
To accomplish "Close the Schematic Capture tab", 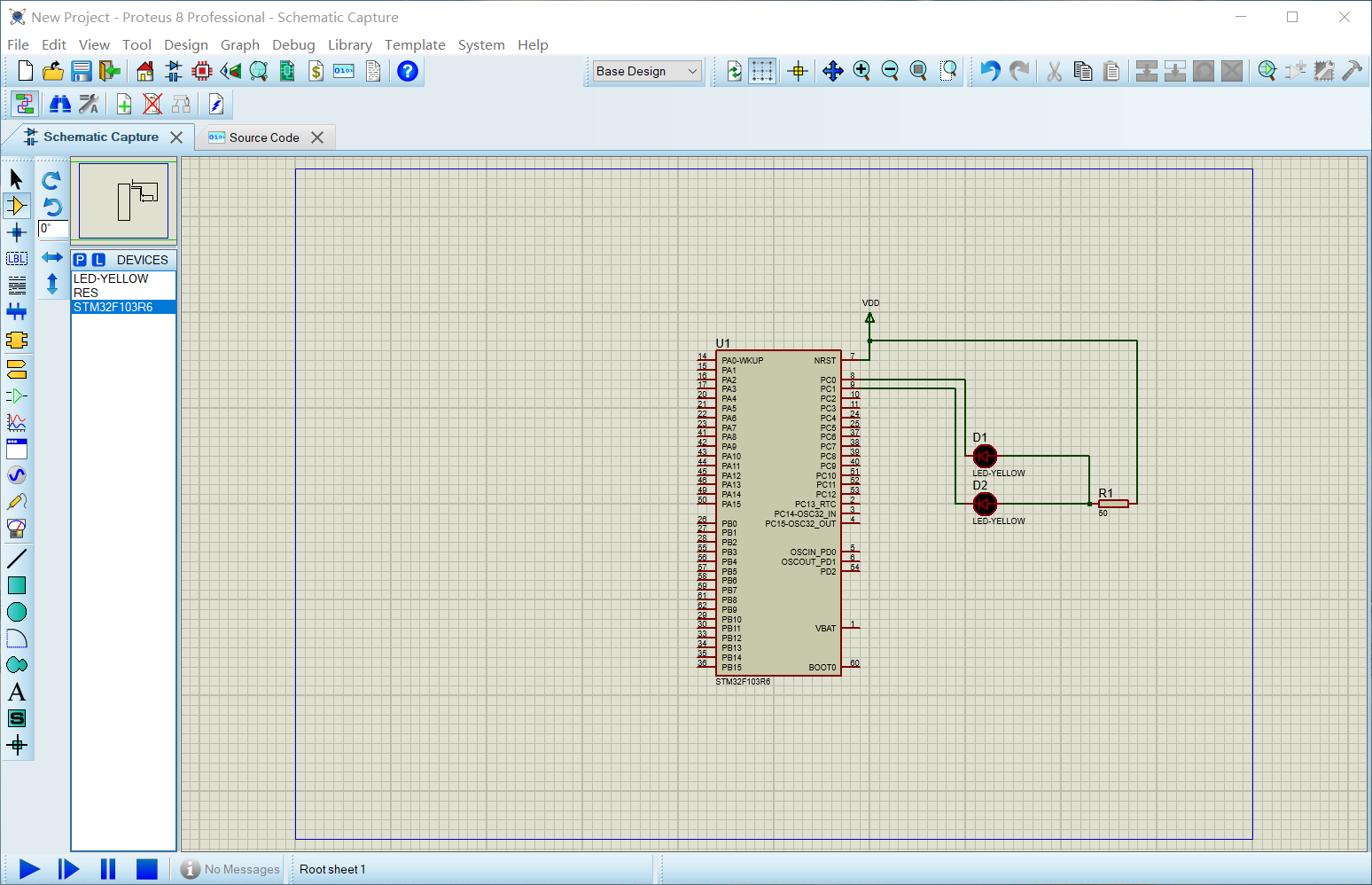I will [x=176, y=137].
